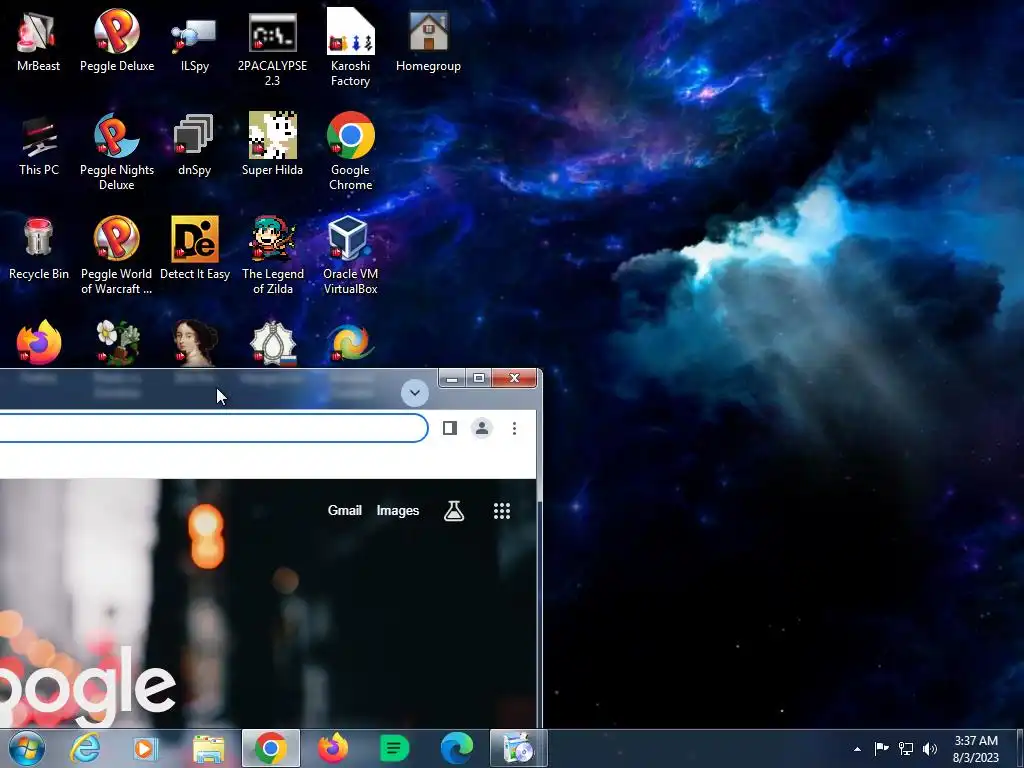The image size is (1024, 768).
Task: Open the Action Center flag icon
Action: coord(882,748)
